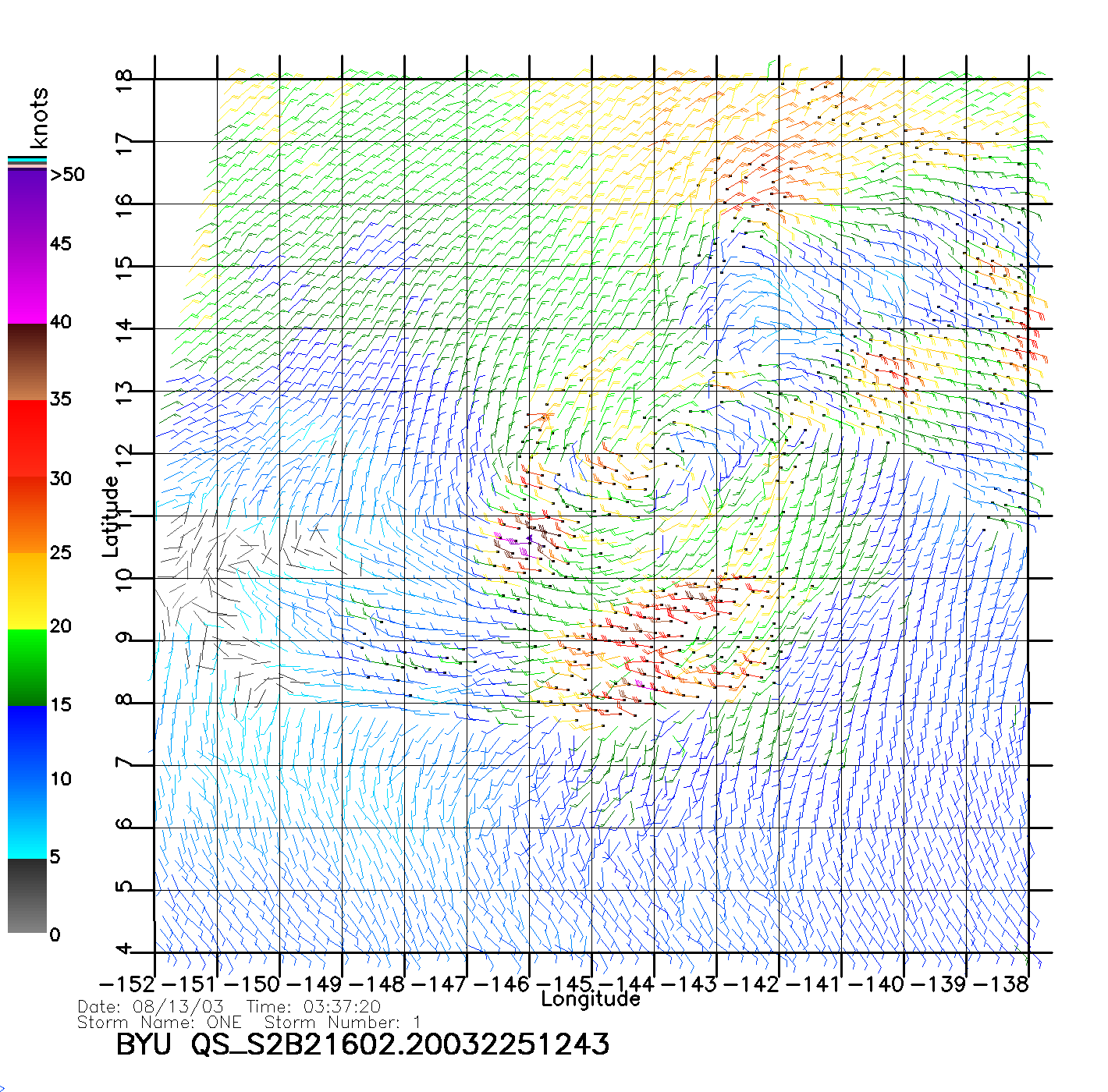Click the orange 25–30 knot color band
The width and height of the screenshot is (1108, 1092).
click(27, 515)
